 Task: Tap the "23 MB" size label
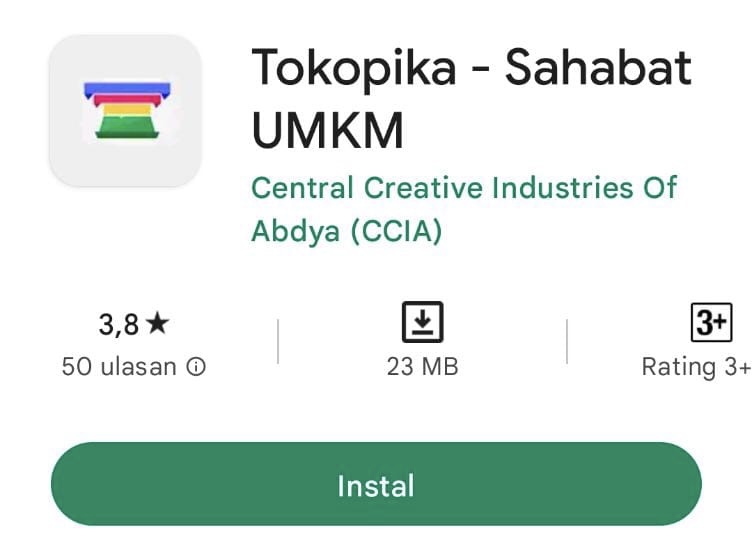coord(422,367)
